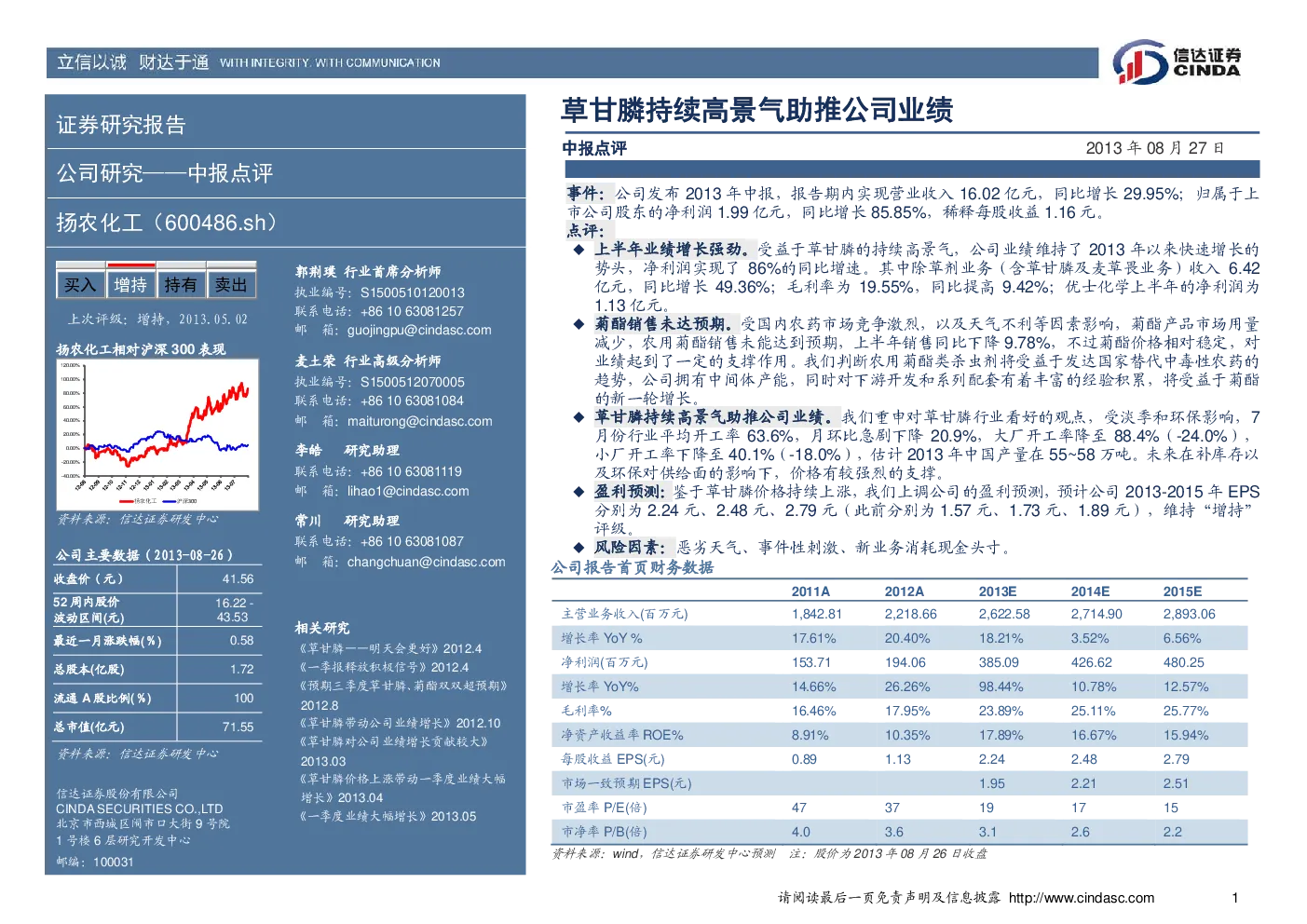Click license number S1500510120013

click(x=413, y=292)
